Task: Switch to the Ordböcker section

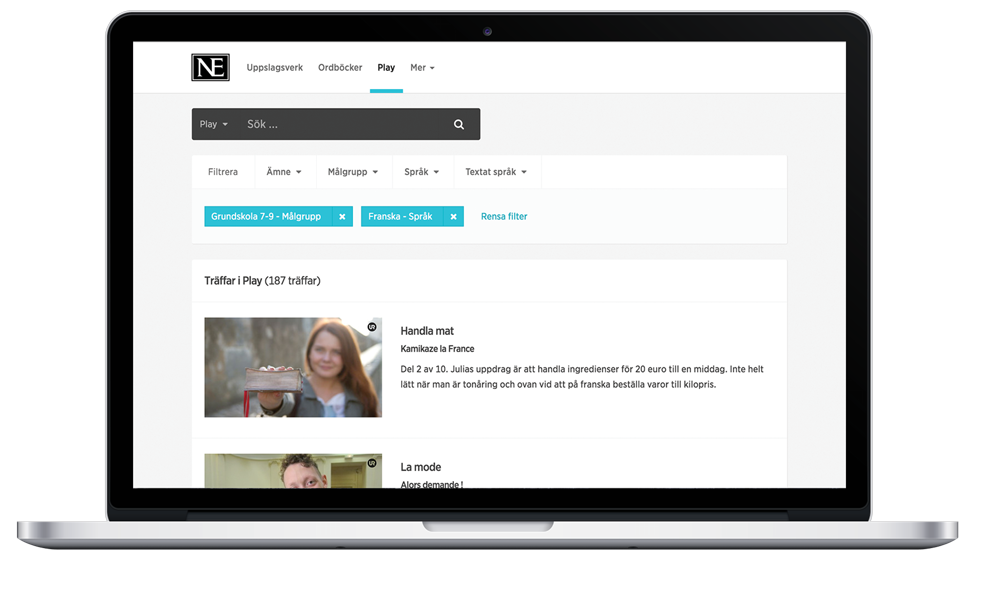Action: (340, 68)
